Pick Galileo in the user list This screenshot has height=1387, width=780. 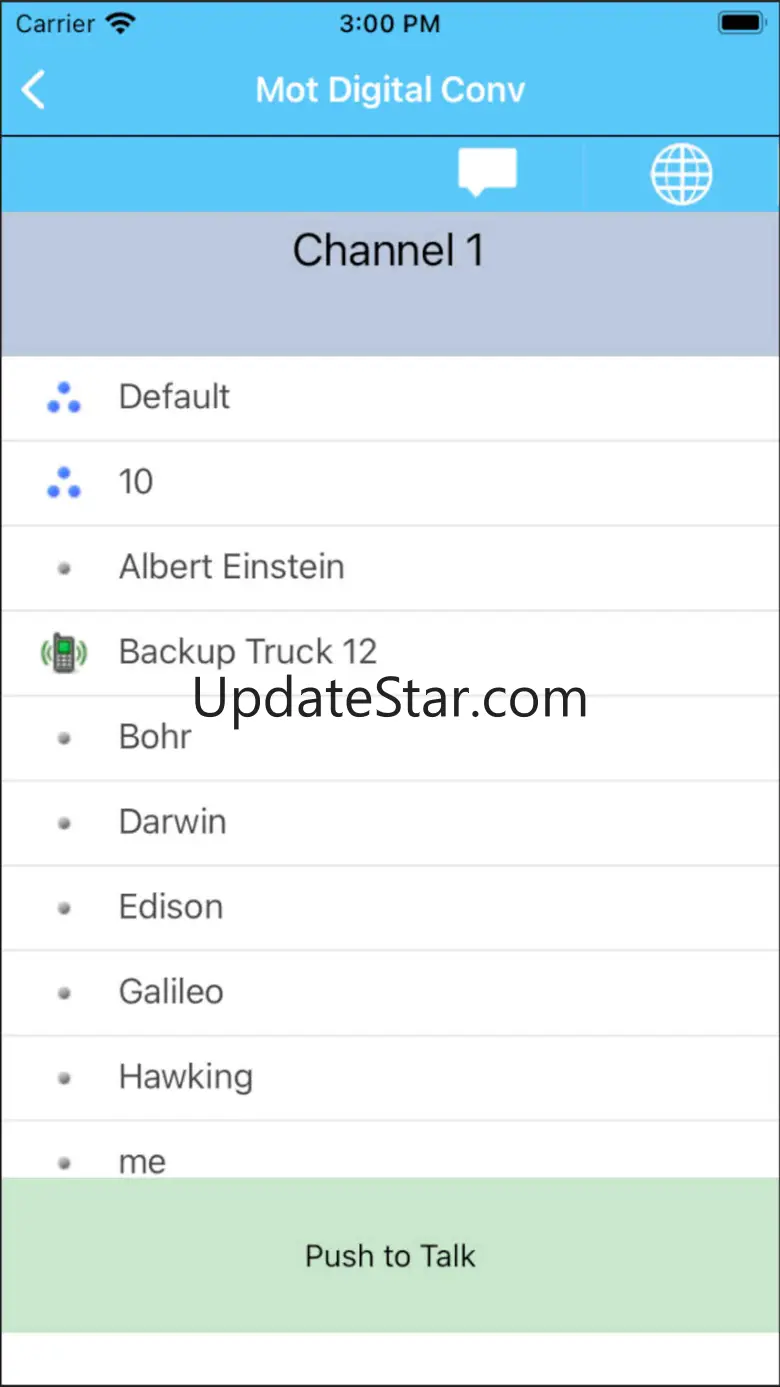(x=390, y=993)
